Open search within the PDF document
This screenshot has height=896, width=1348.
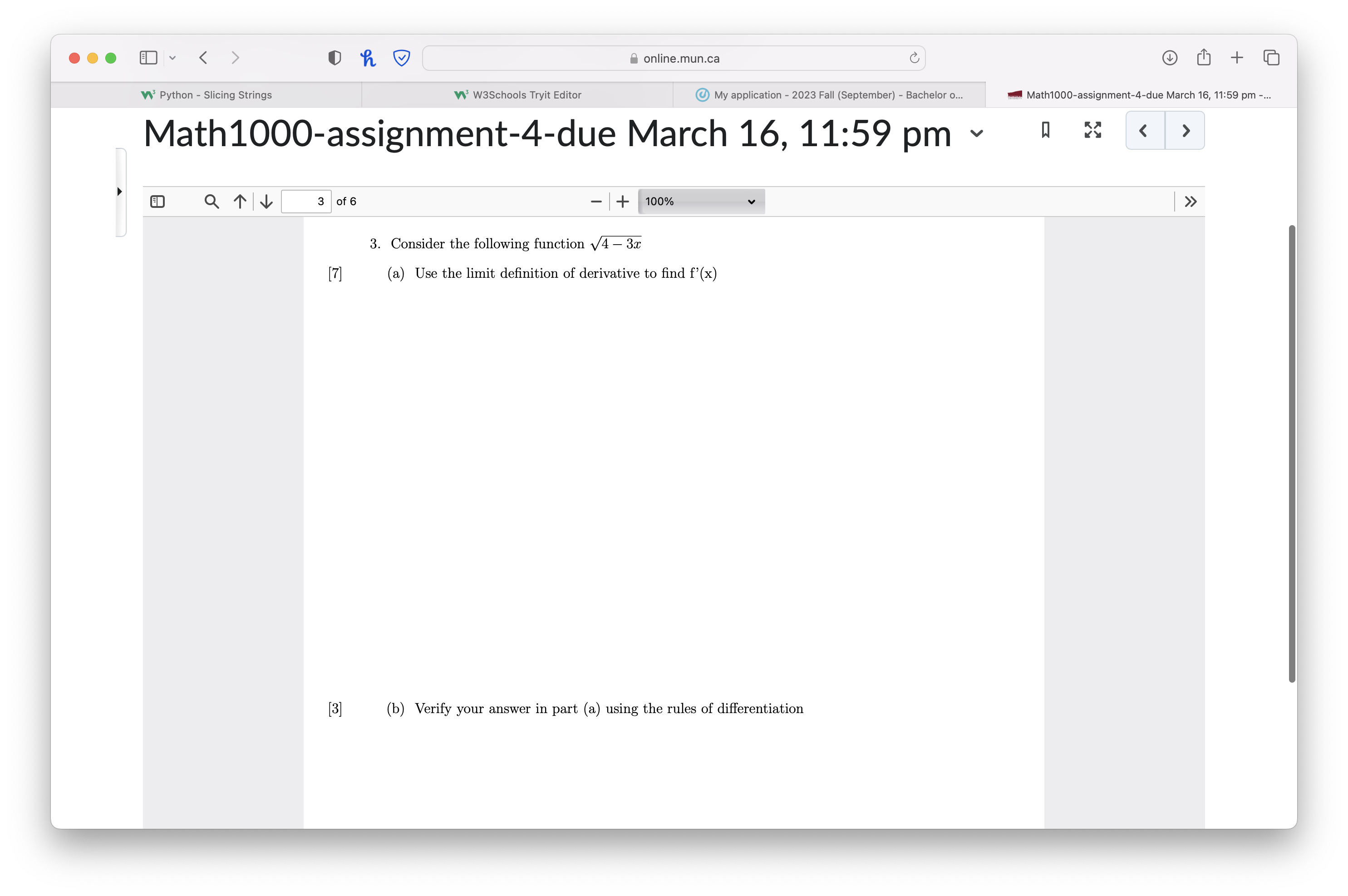click(x=211, y=201)
